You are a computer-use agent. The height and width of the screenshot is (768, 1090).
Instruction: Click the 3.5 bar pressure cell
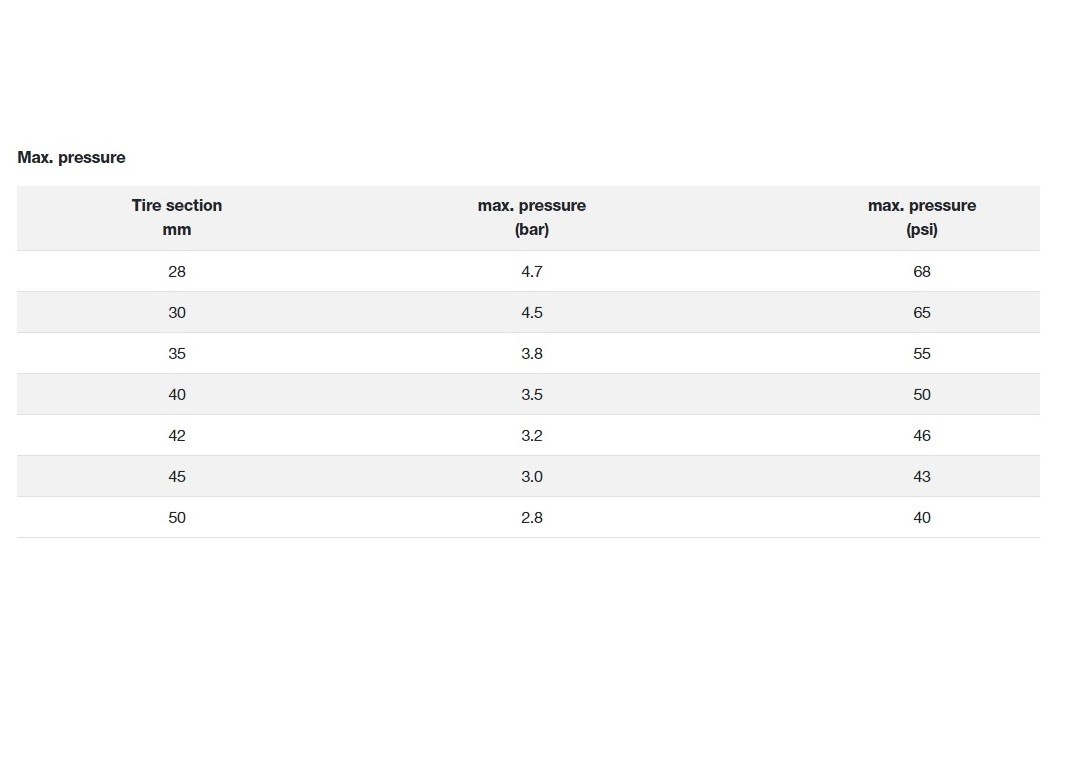tap(531, 394)
